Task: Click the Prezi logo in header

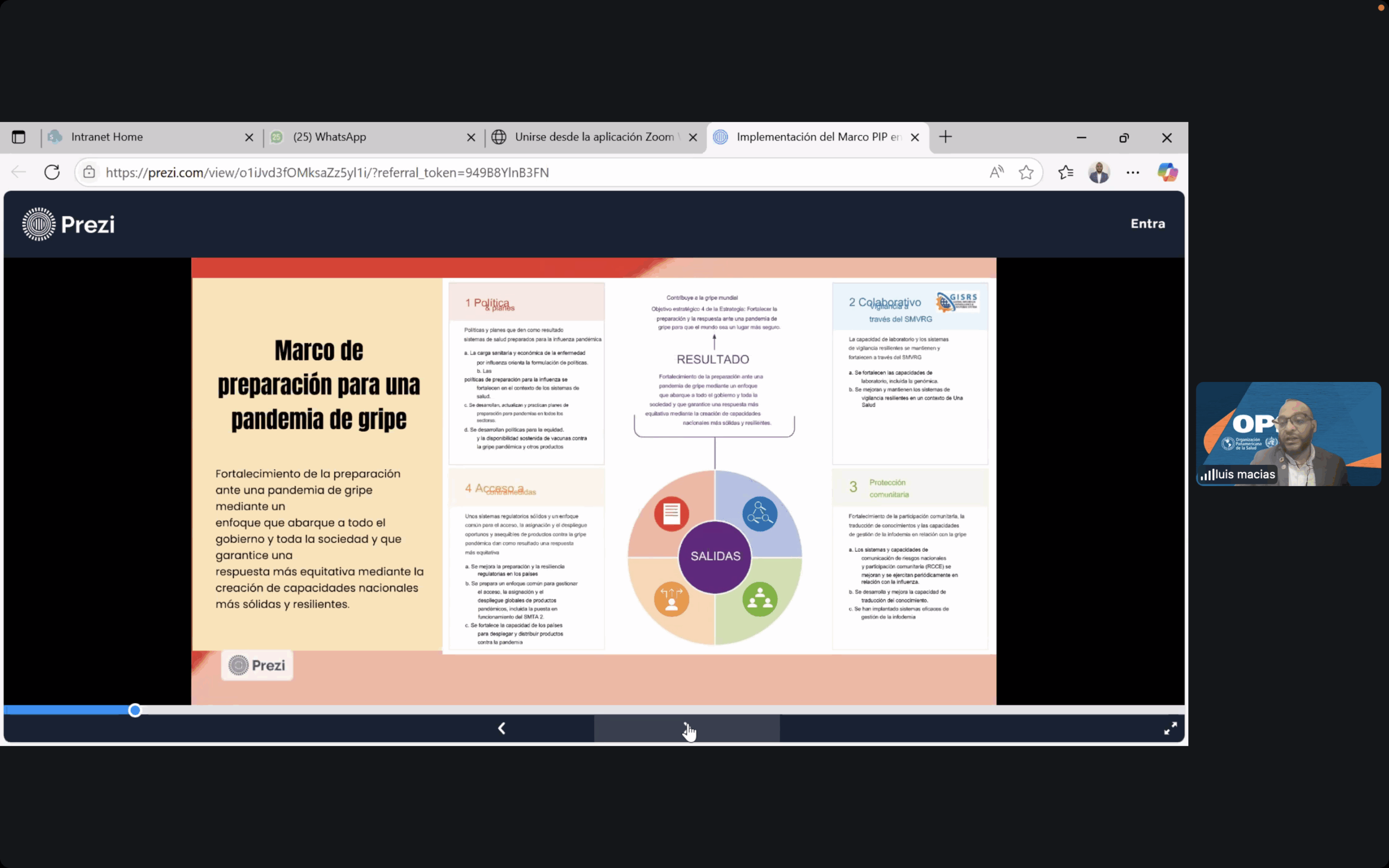Action: pyautogui.click(x=68, y=225)
